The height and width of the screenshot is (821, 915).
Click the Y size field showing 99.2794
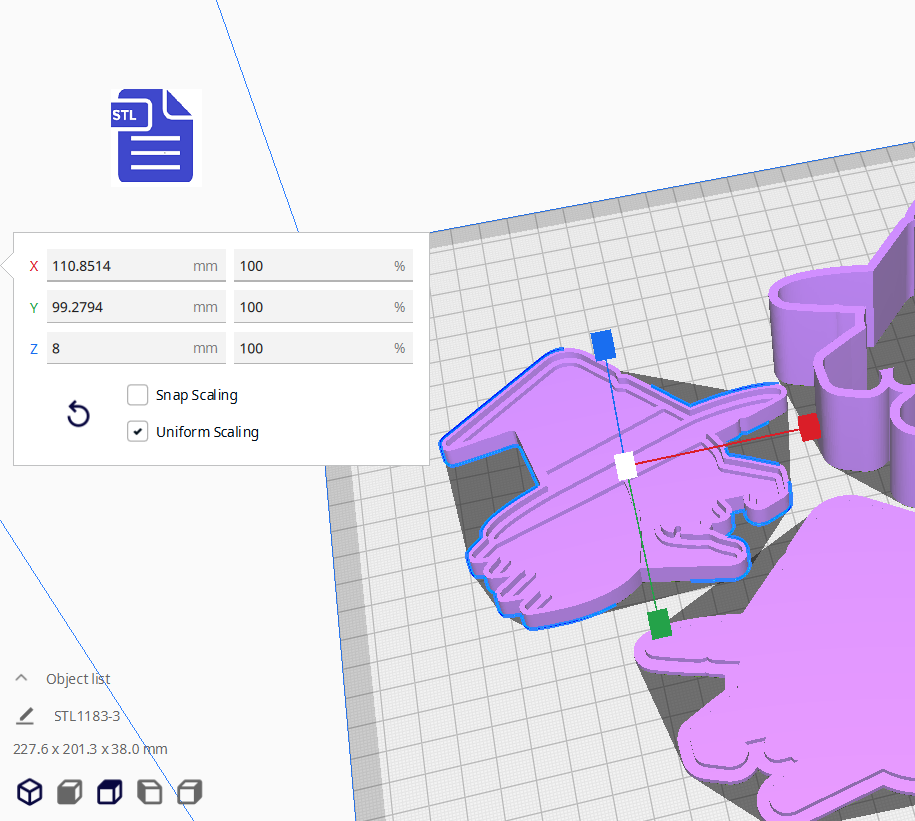click(x=118, y=307)
